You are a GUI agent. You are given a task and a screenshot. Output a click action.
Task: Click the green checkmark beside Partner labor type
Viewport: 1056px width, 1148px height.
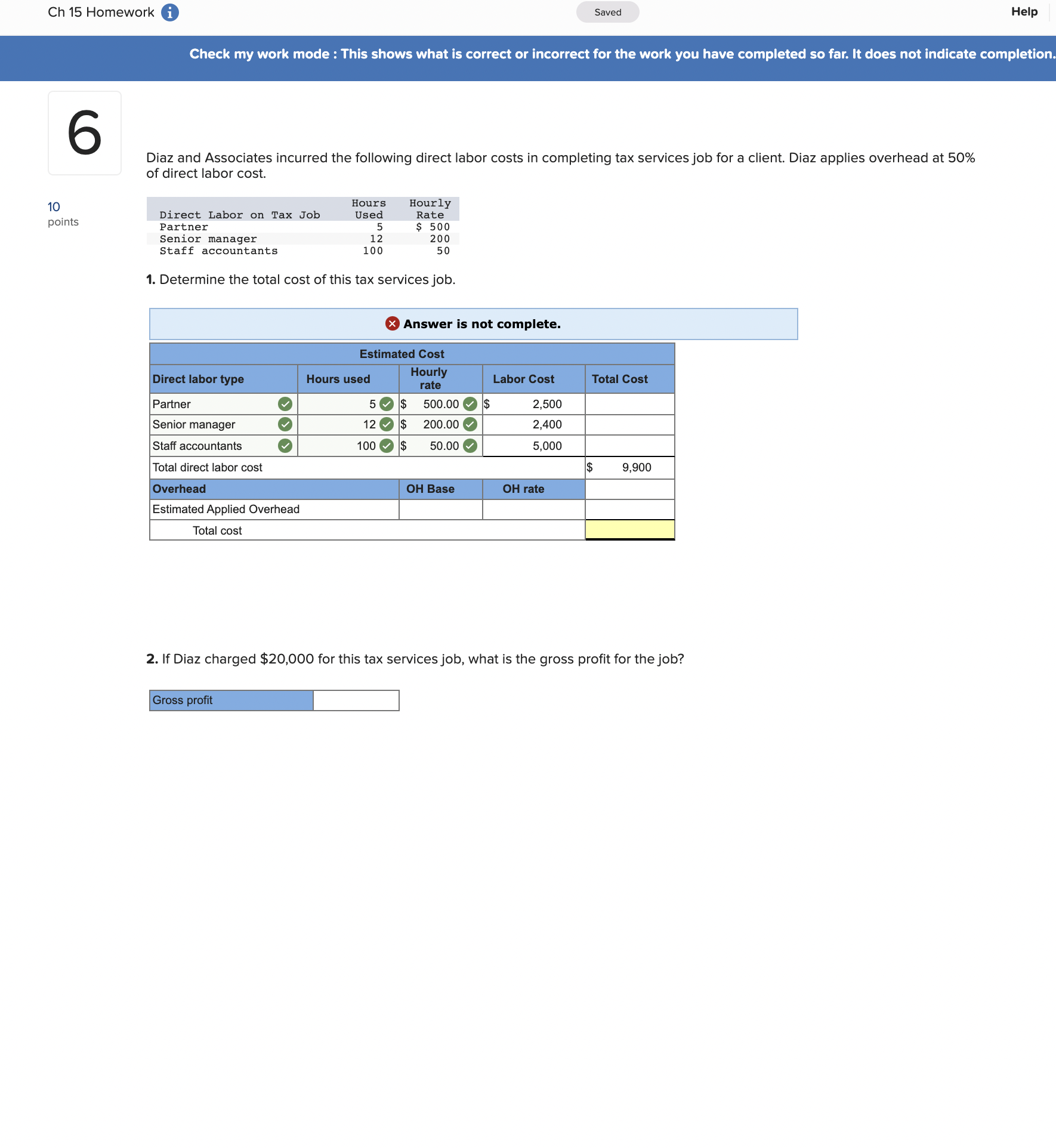click(285, 404)
